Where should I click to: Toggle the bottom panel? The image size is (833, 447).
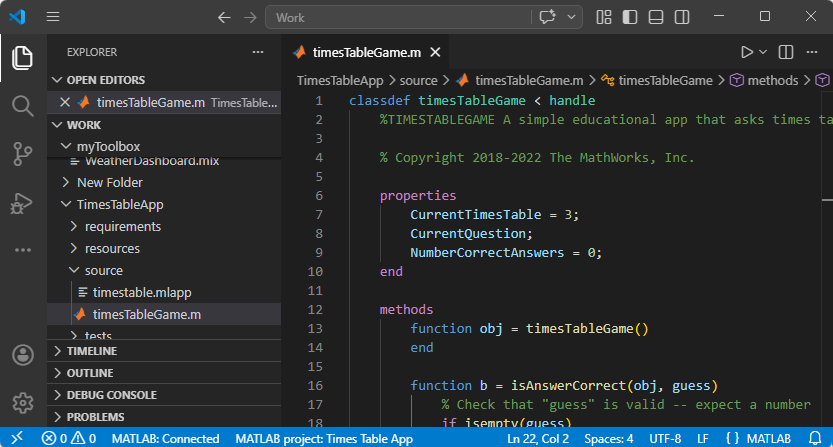(x=656, y=17)
